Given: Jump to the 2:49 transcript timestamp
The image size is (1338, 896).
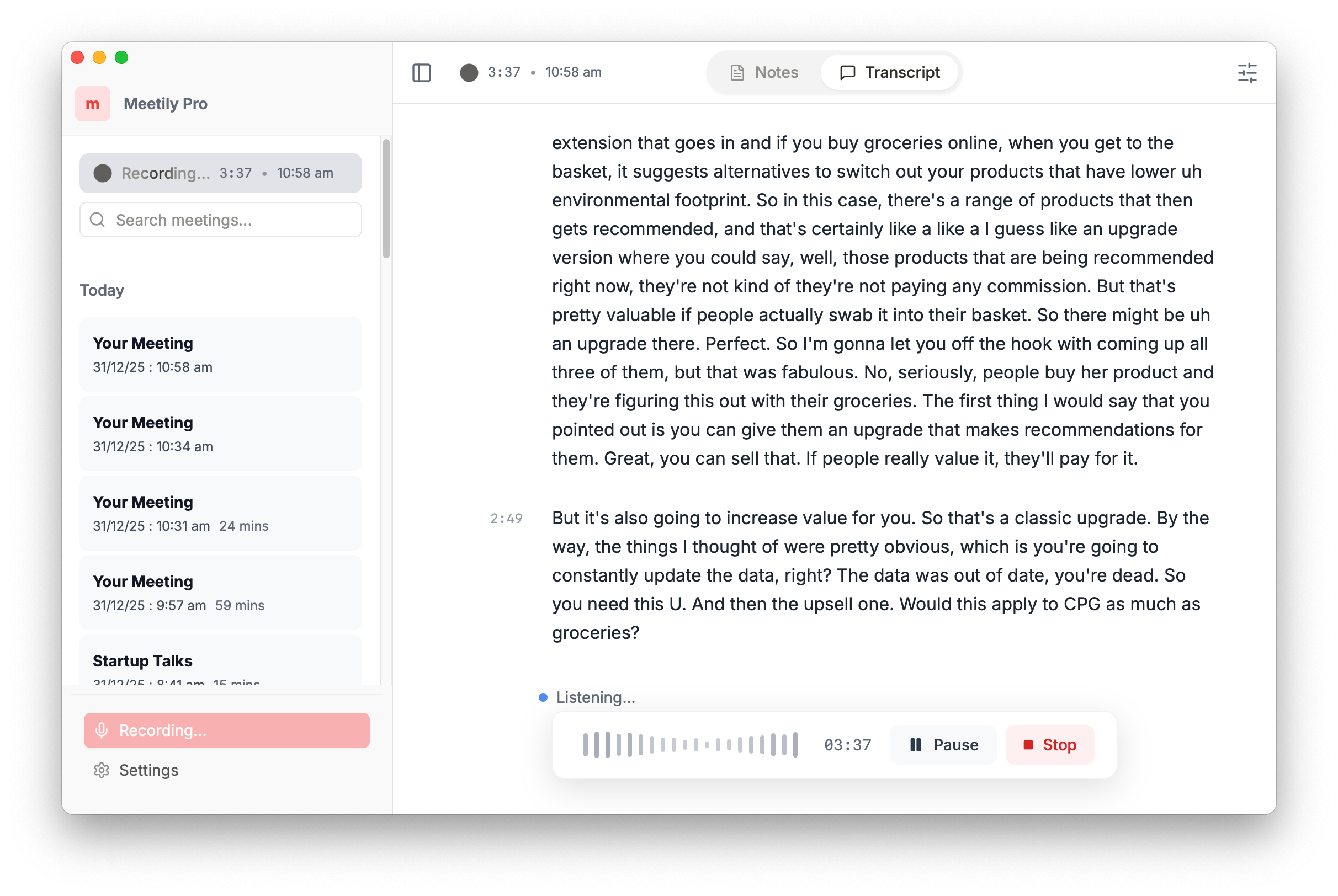Looking at the screenshot, I should (506, 518).
